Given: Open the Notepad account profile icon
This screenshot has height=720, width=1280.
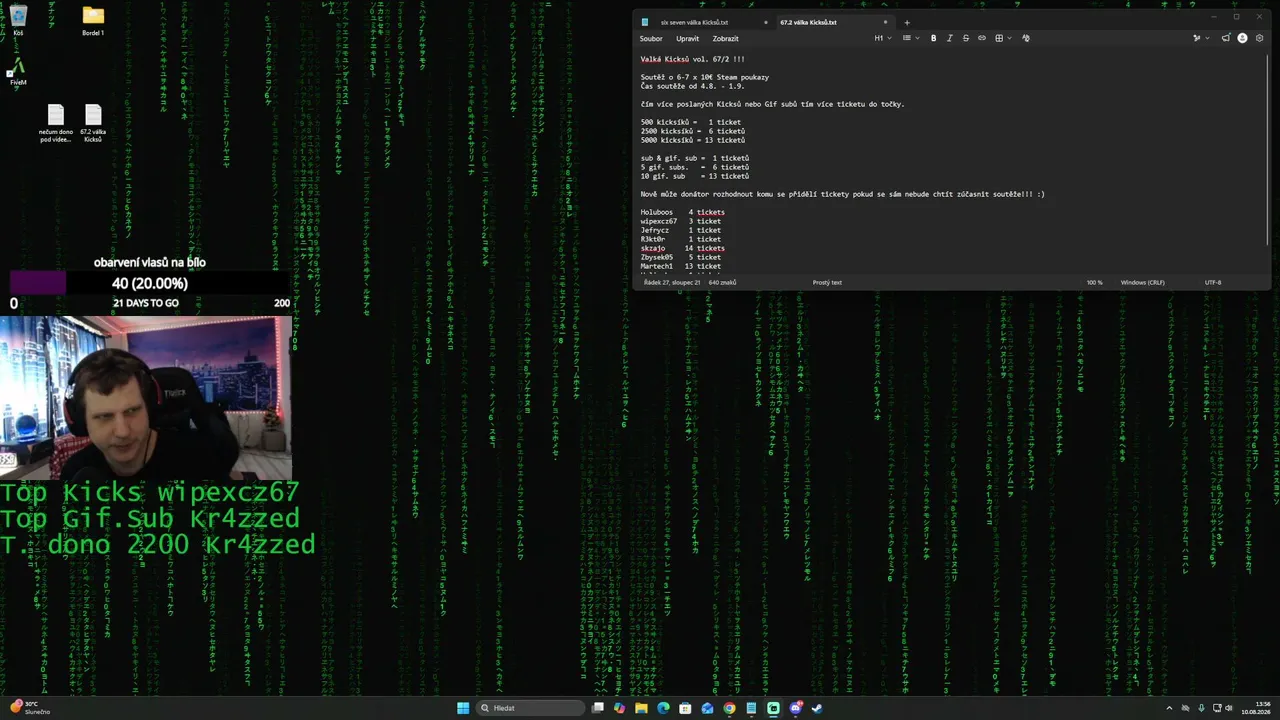Looking at the screenshot, I should (x=1242, y=38).
